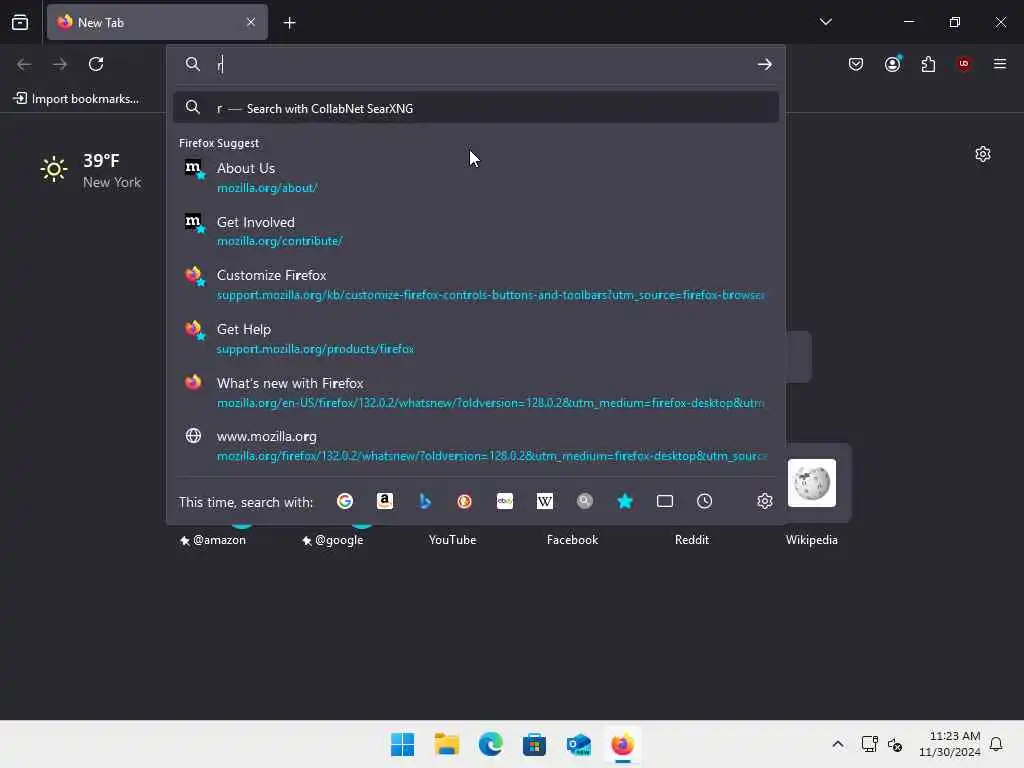Search this time with Bing icon

click(x=425, y=502)
